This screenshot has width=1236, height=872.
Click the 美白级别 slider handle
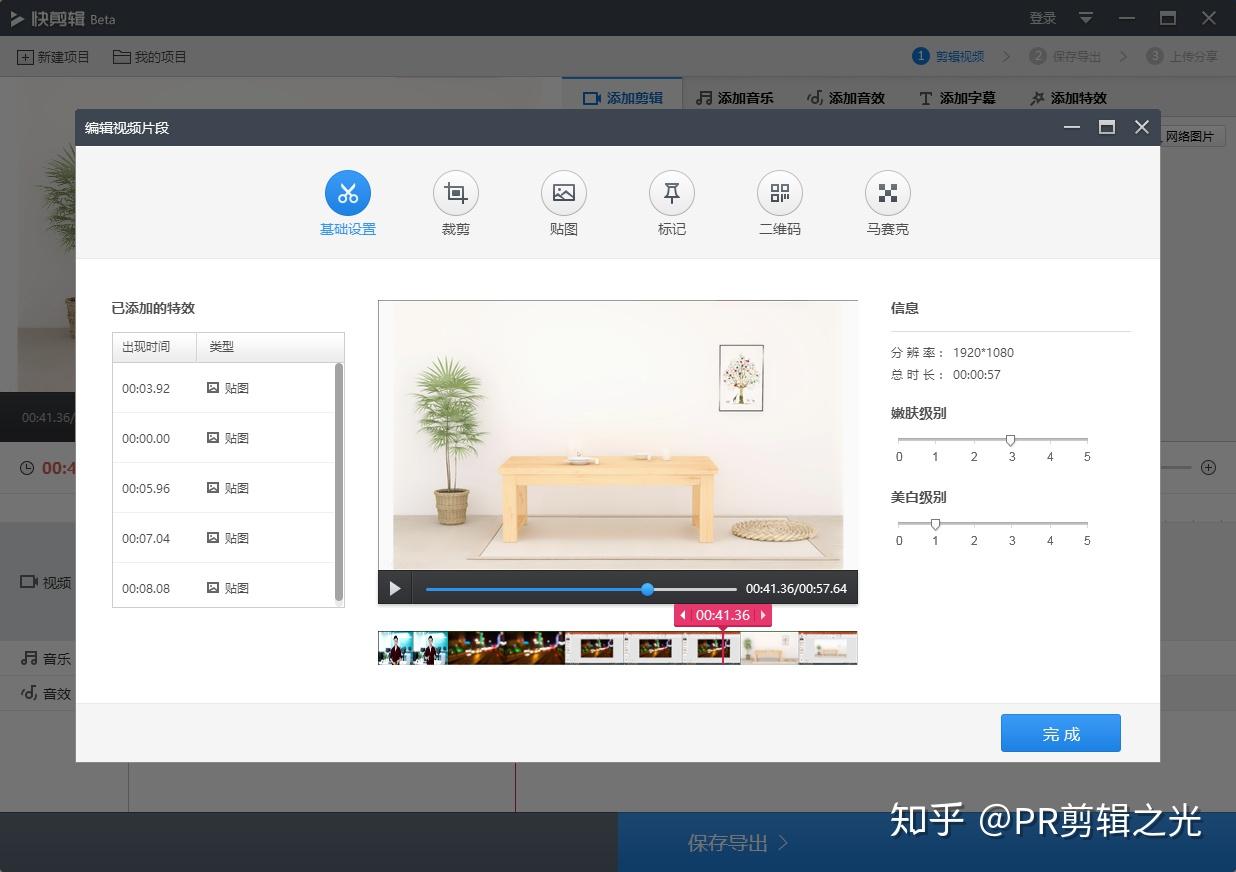click(935, 524)
